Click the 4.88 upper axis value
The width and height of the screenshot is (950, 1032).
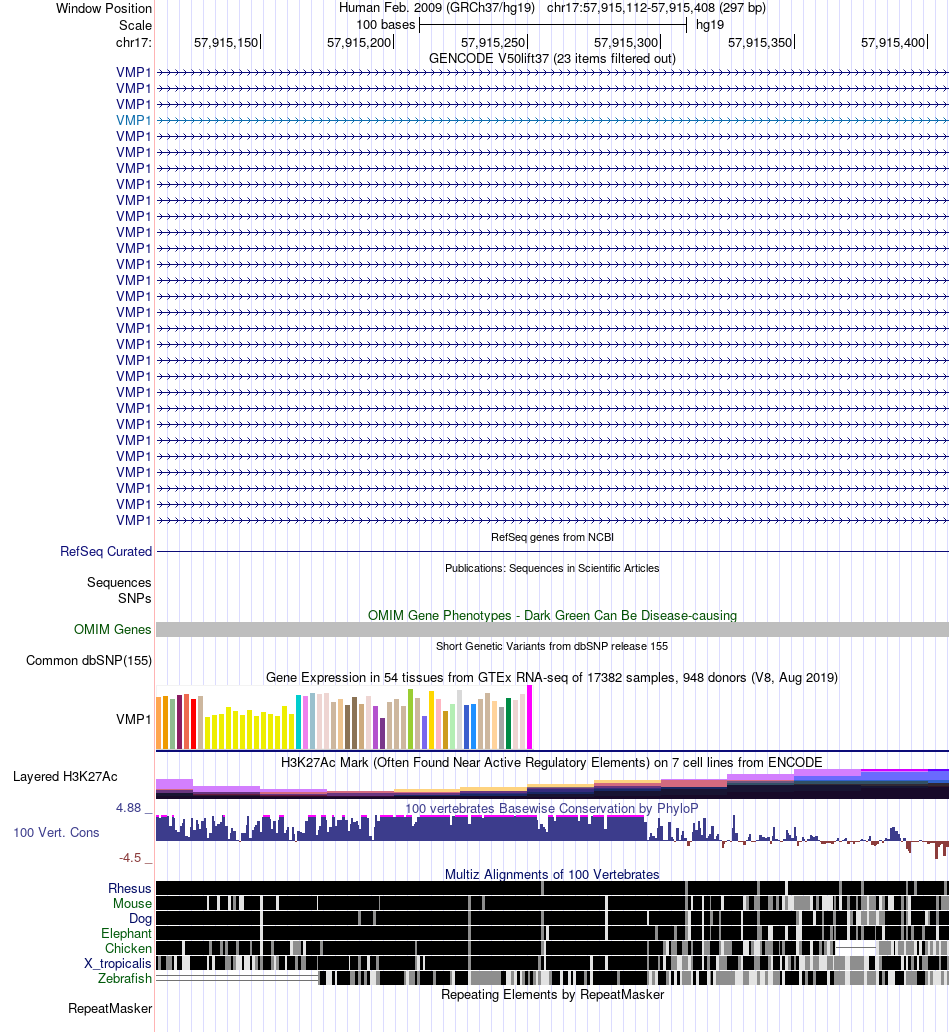point(128,808)
